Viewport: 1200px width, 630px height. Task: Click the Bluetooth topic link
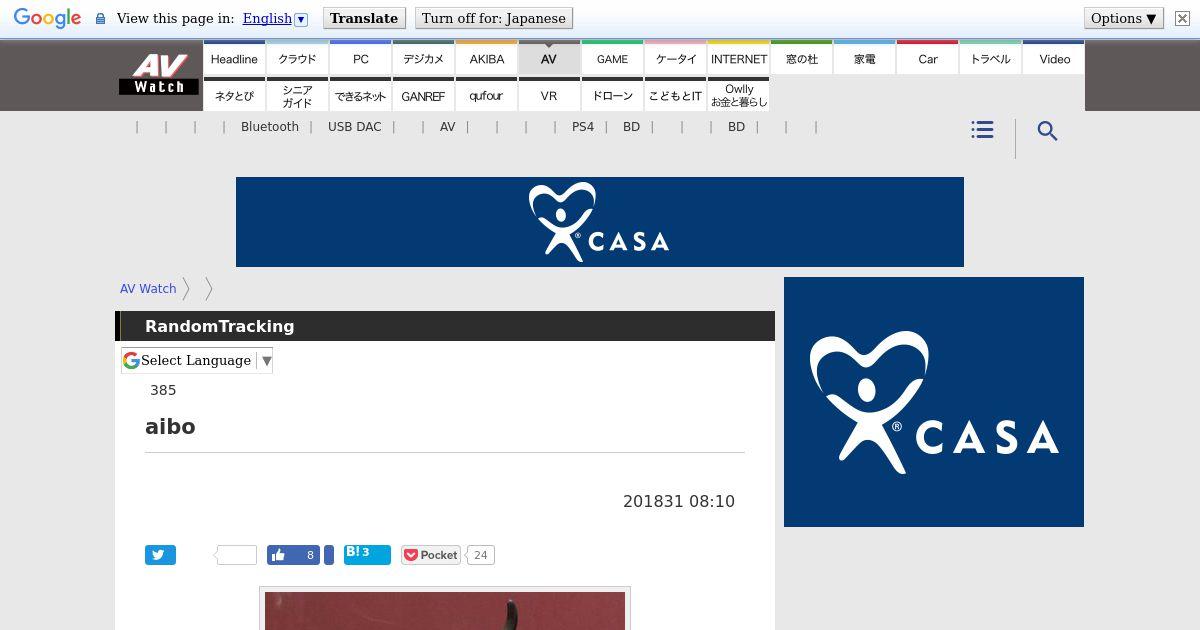point(270,127)
